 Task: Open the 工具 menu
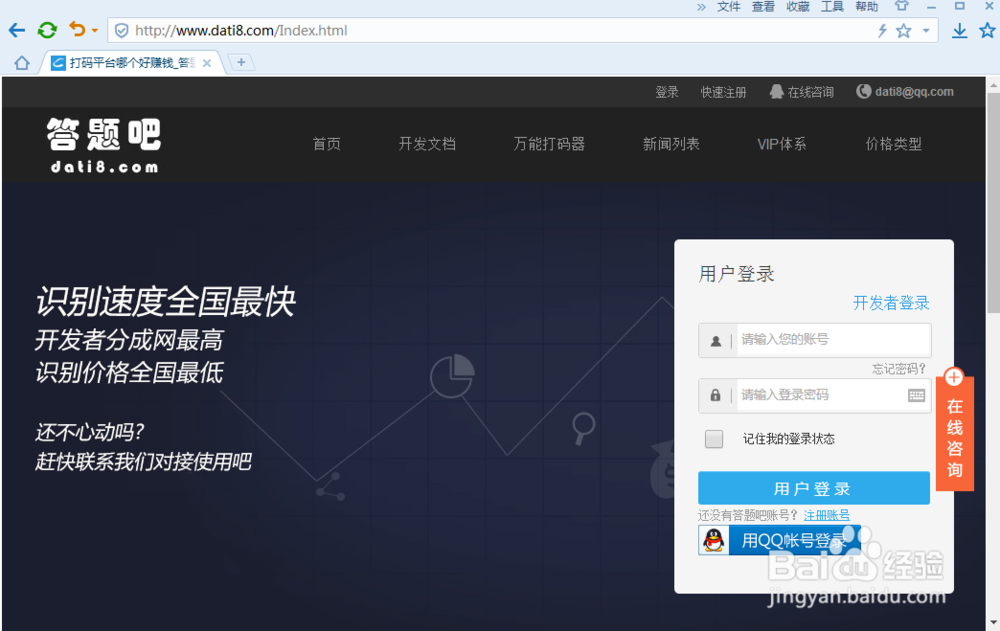[832, 6]
